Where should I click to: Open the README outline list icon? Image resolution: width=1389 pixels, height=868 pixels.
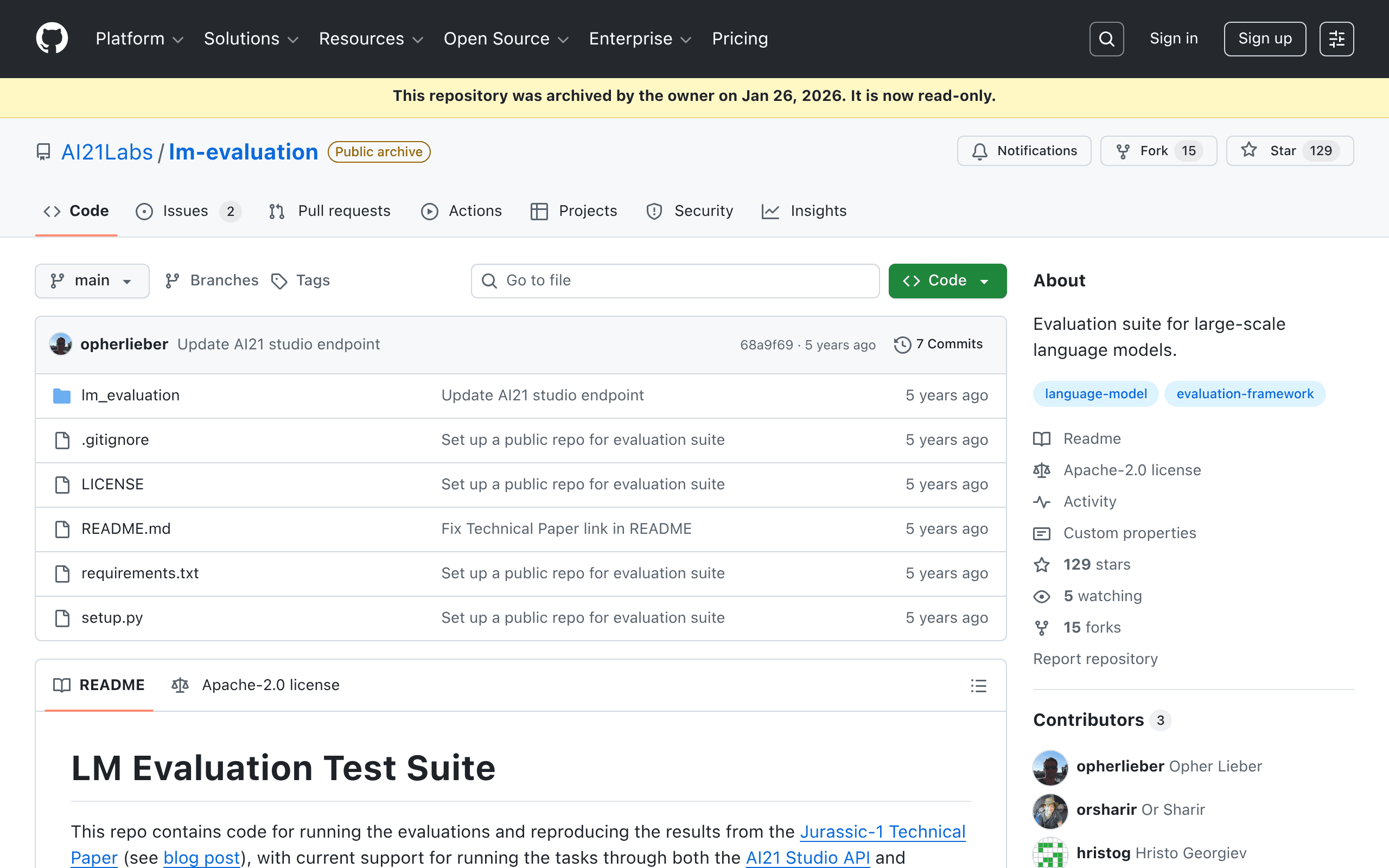tap(979, 685)
